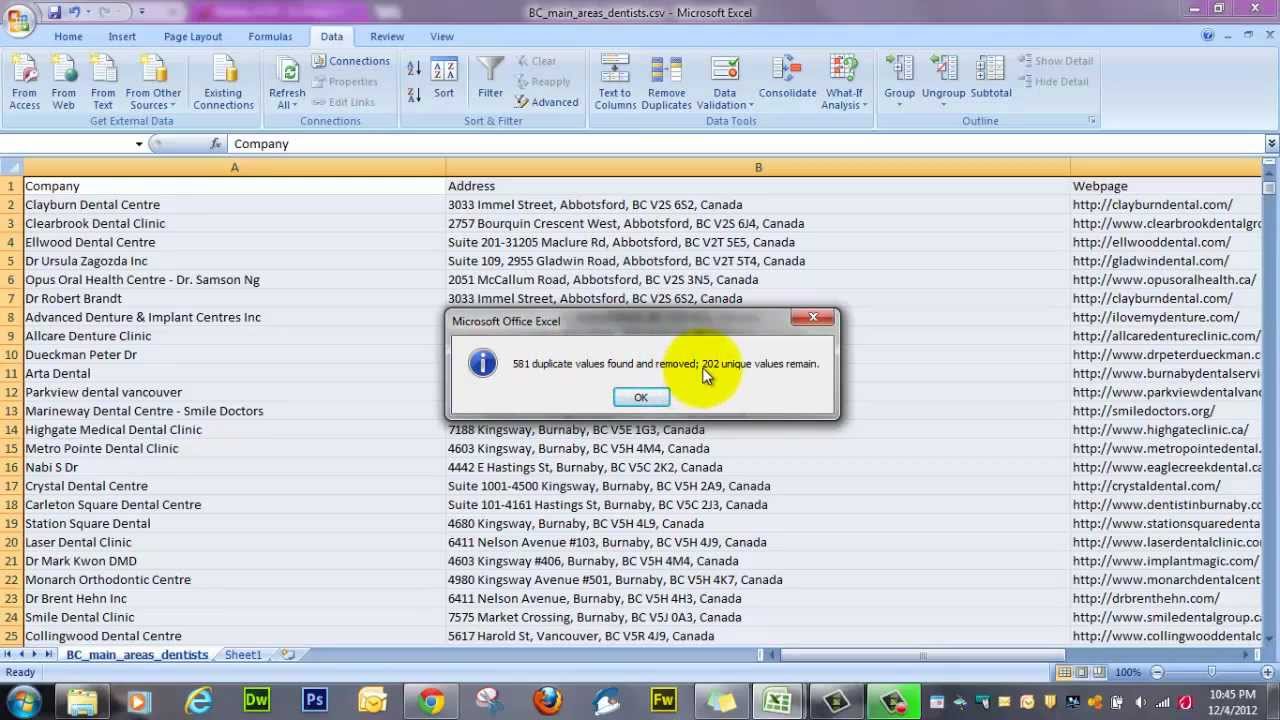Open the Office Button menu
Viewport: 1280px width, 720px height.
click(18, 19)
